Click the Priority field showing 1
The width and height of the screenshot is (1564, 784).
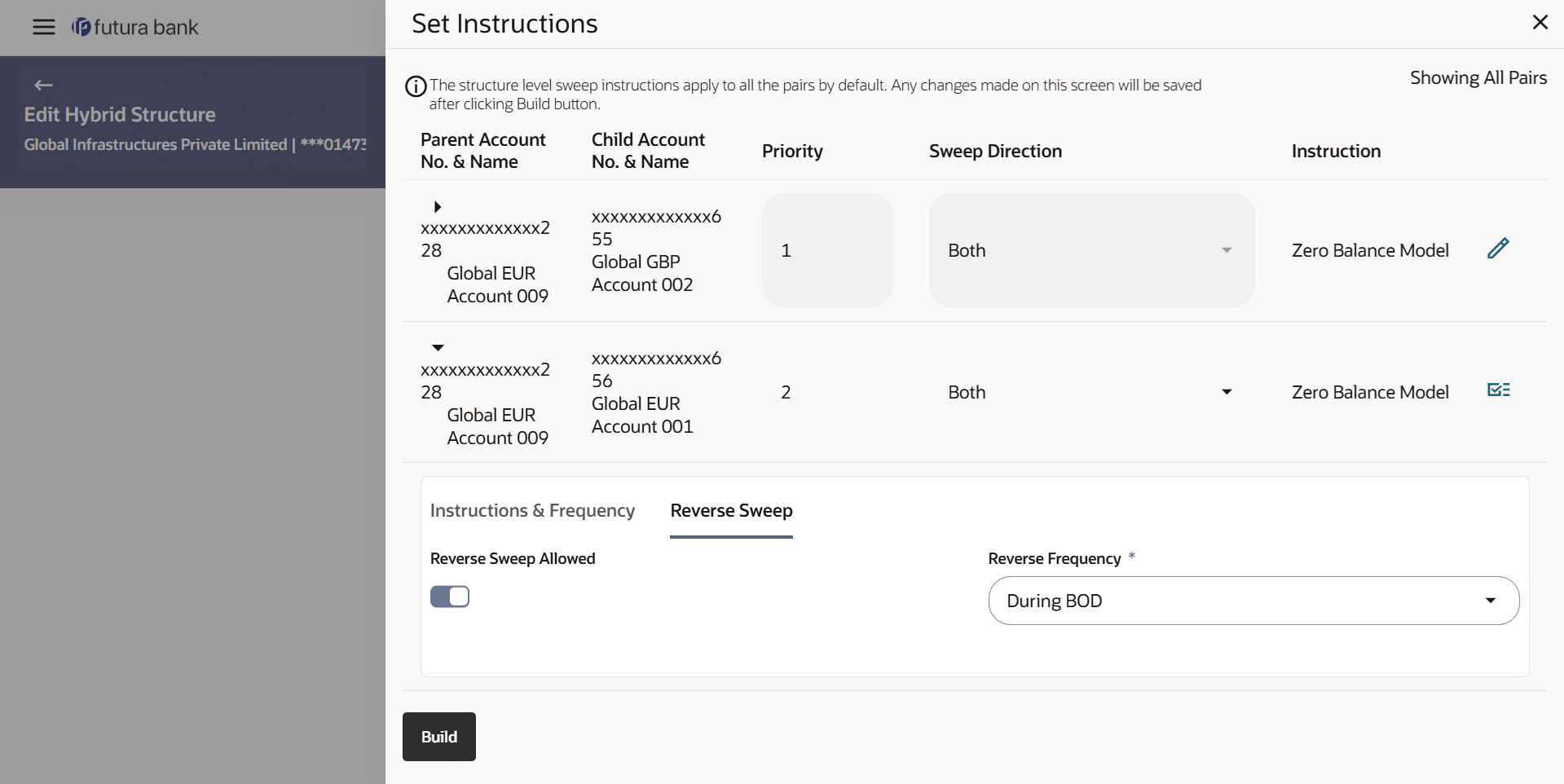tap(826, 250)
